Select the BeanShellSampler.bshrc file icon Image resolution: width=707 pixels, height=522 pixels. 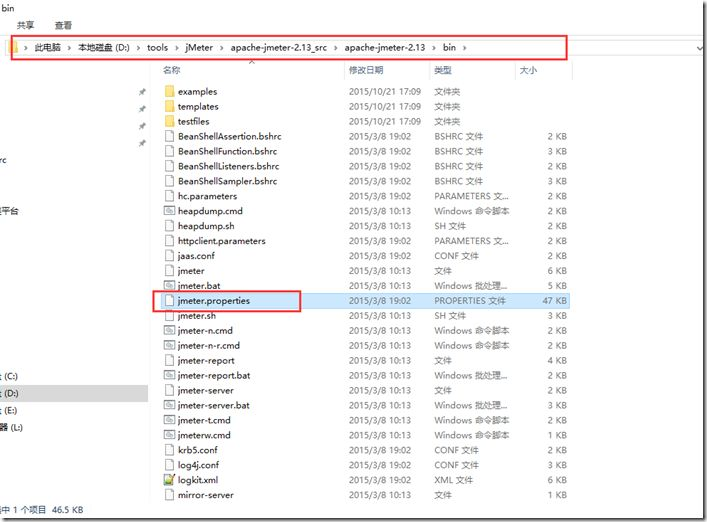(x=169, y=181)
